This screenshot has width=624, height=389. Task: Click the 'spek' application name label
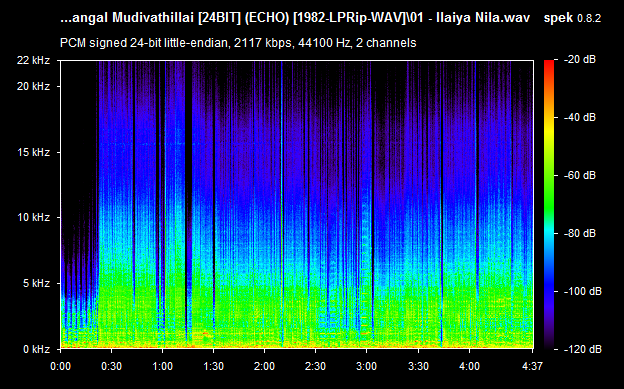[x=558, y=18]
